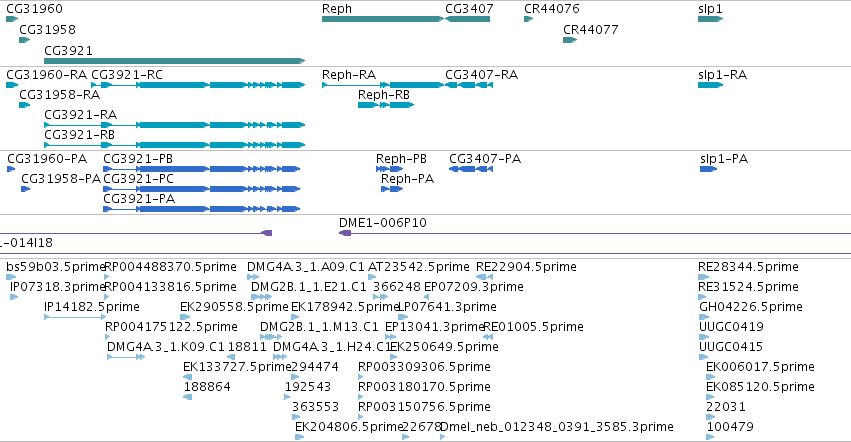Click the Reph-PB protein glyph
The width and height of the screenshot is (851, 442).
pos(390,169)
